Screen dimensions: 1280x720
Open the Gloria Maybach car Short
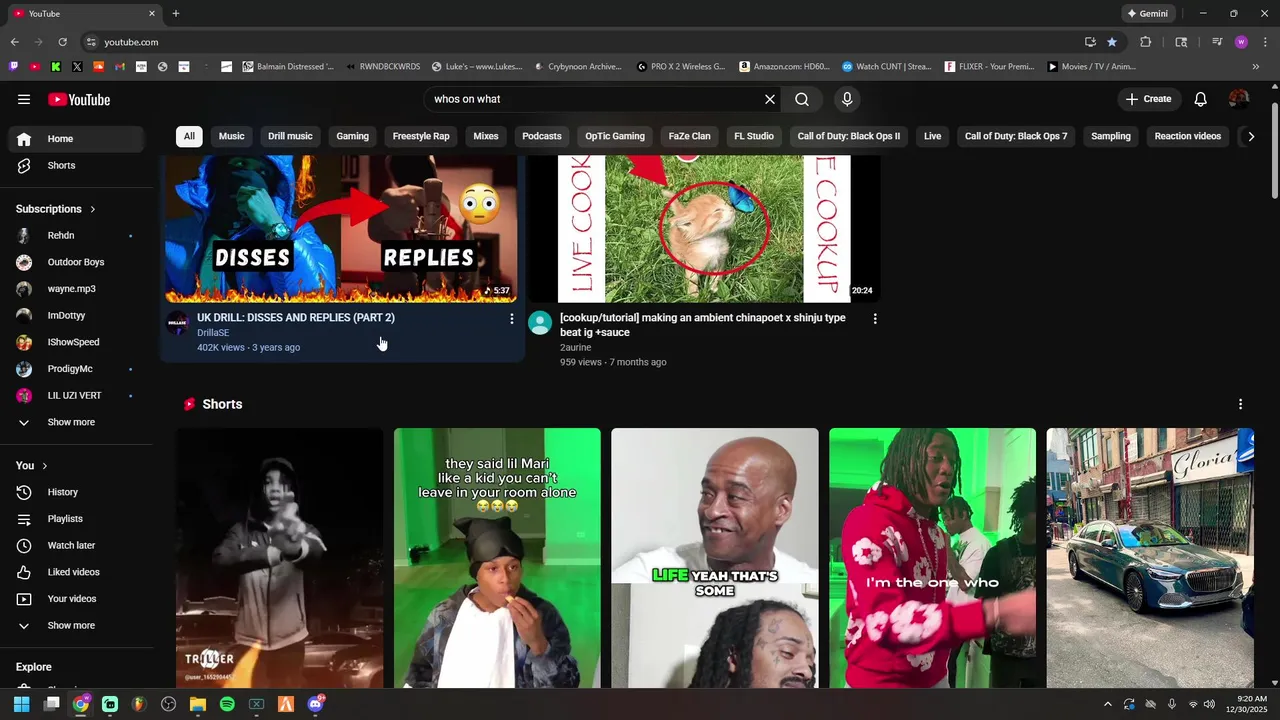coord(1150,558)
